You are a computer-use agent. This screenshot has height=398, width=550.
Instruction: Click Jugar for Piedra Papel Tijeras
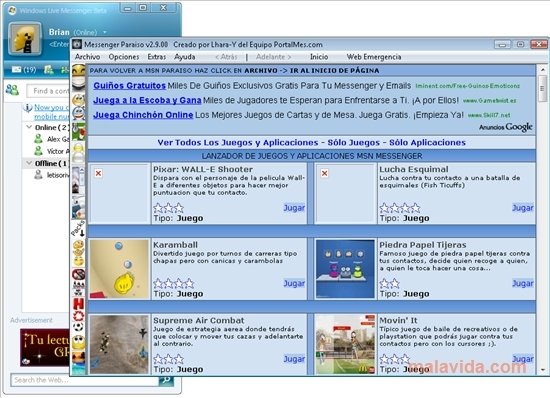[x=523, y=283]
